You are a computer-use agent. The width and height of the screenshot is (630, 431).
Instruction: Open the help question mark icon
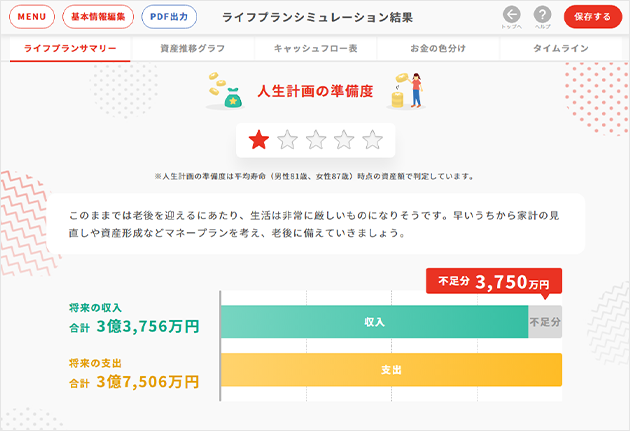542,15
